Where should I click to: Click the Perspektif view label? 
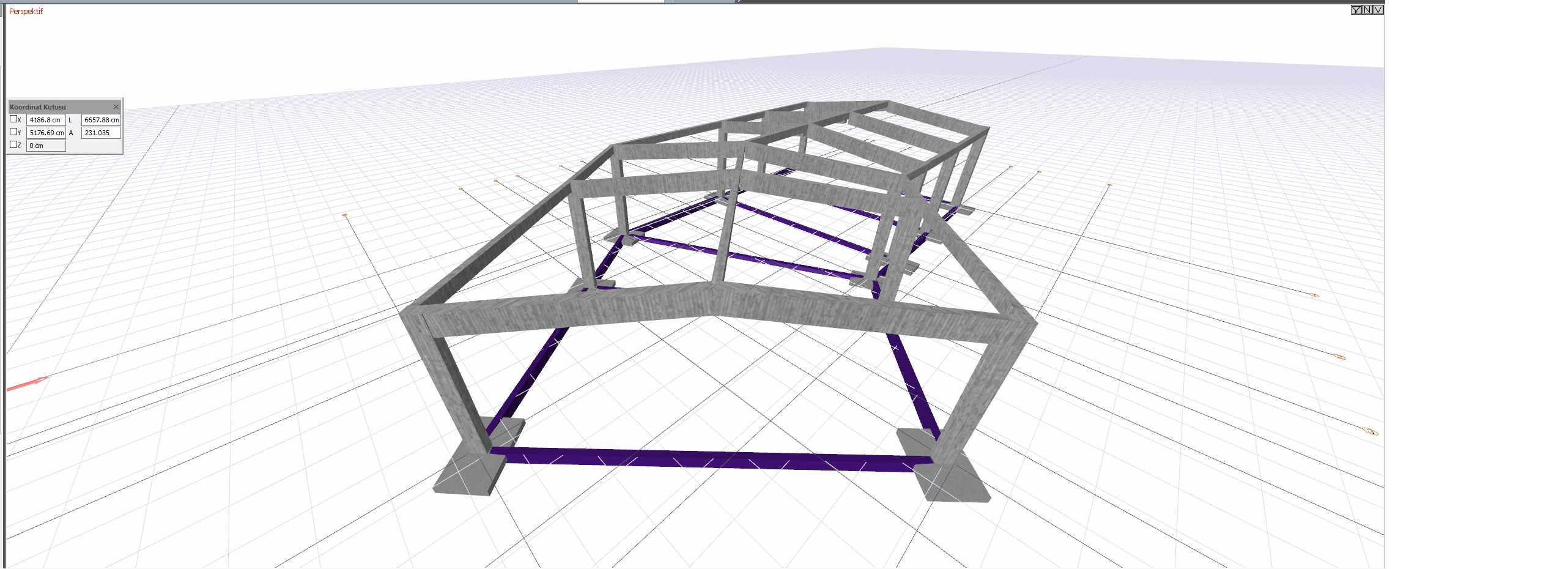click(x=26, y=11)
